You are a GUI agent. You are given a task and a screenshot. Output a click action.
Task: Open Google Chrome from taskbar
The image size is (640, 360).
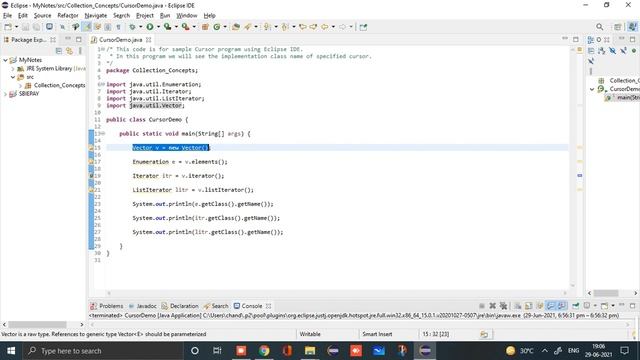pos(264,351)
